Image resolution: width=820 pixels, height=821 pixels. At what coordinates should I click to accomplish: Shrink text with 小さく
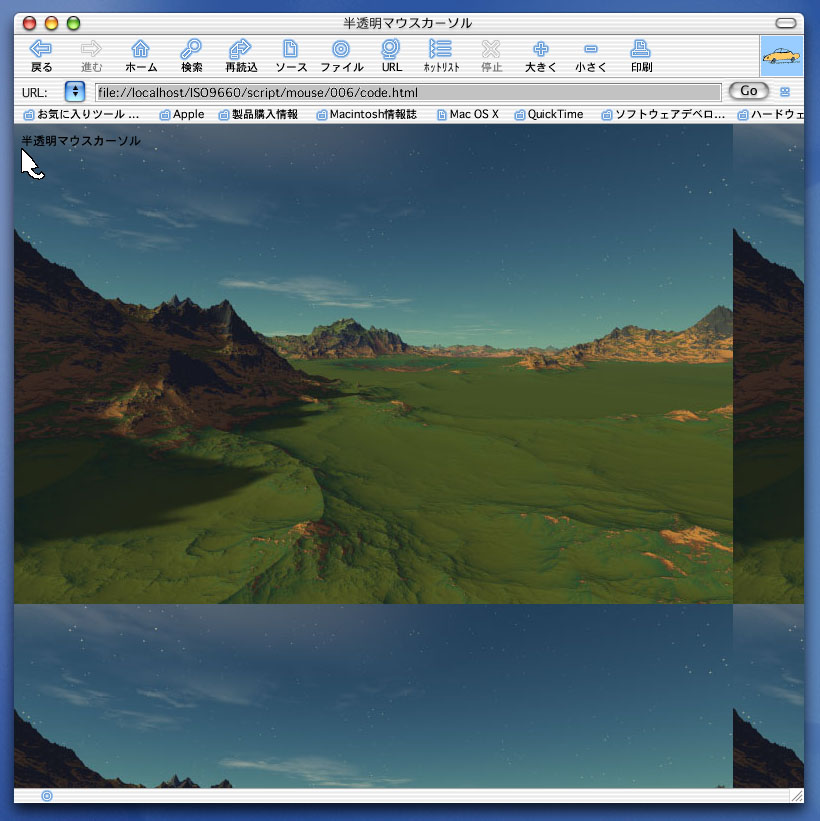[591, 55]
